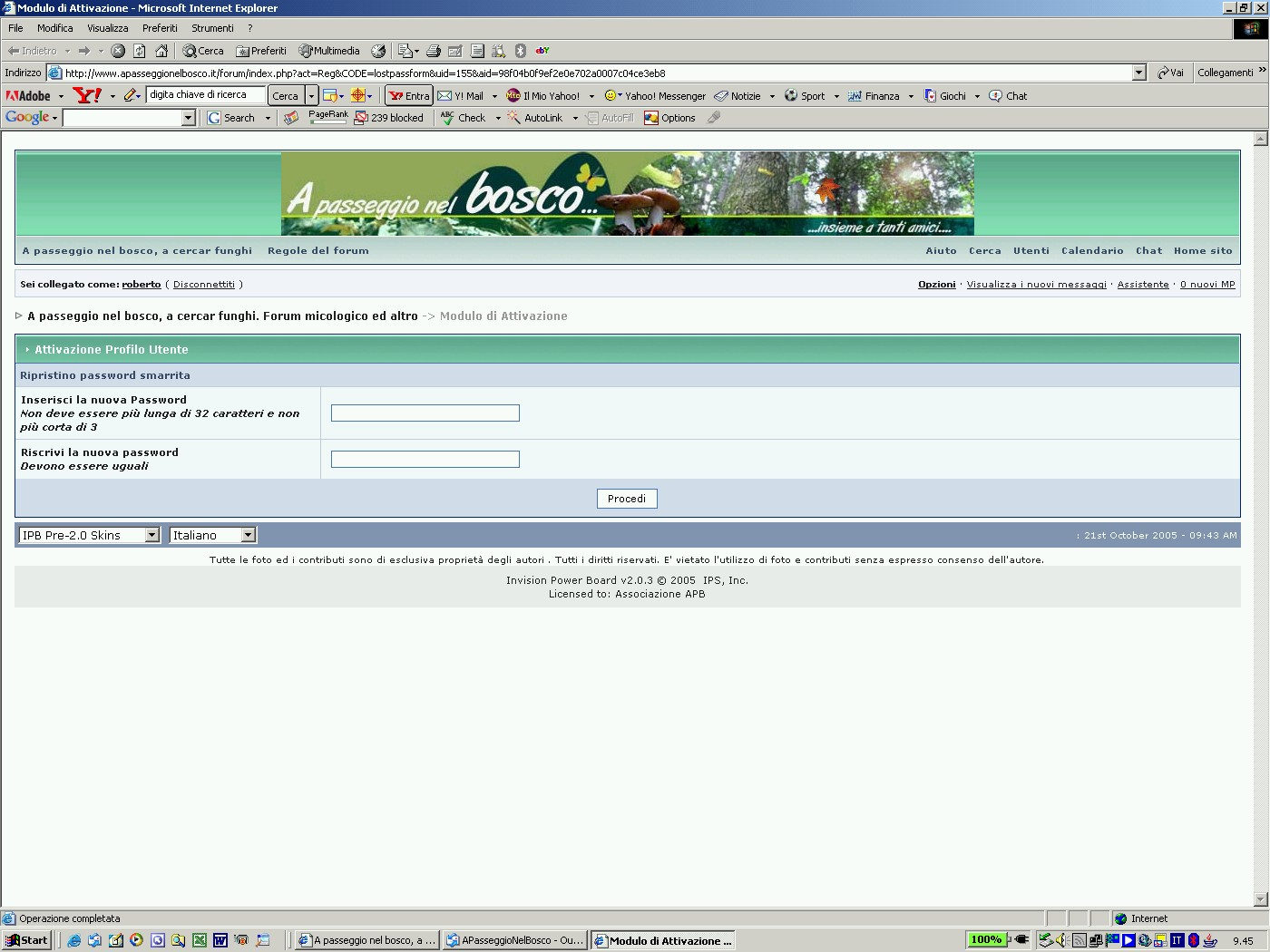
Task: Click the Disconnettiti link
Action: point(204,285)
